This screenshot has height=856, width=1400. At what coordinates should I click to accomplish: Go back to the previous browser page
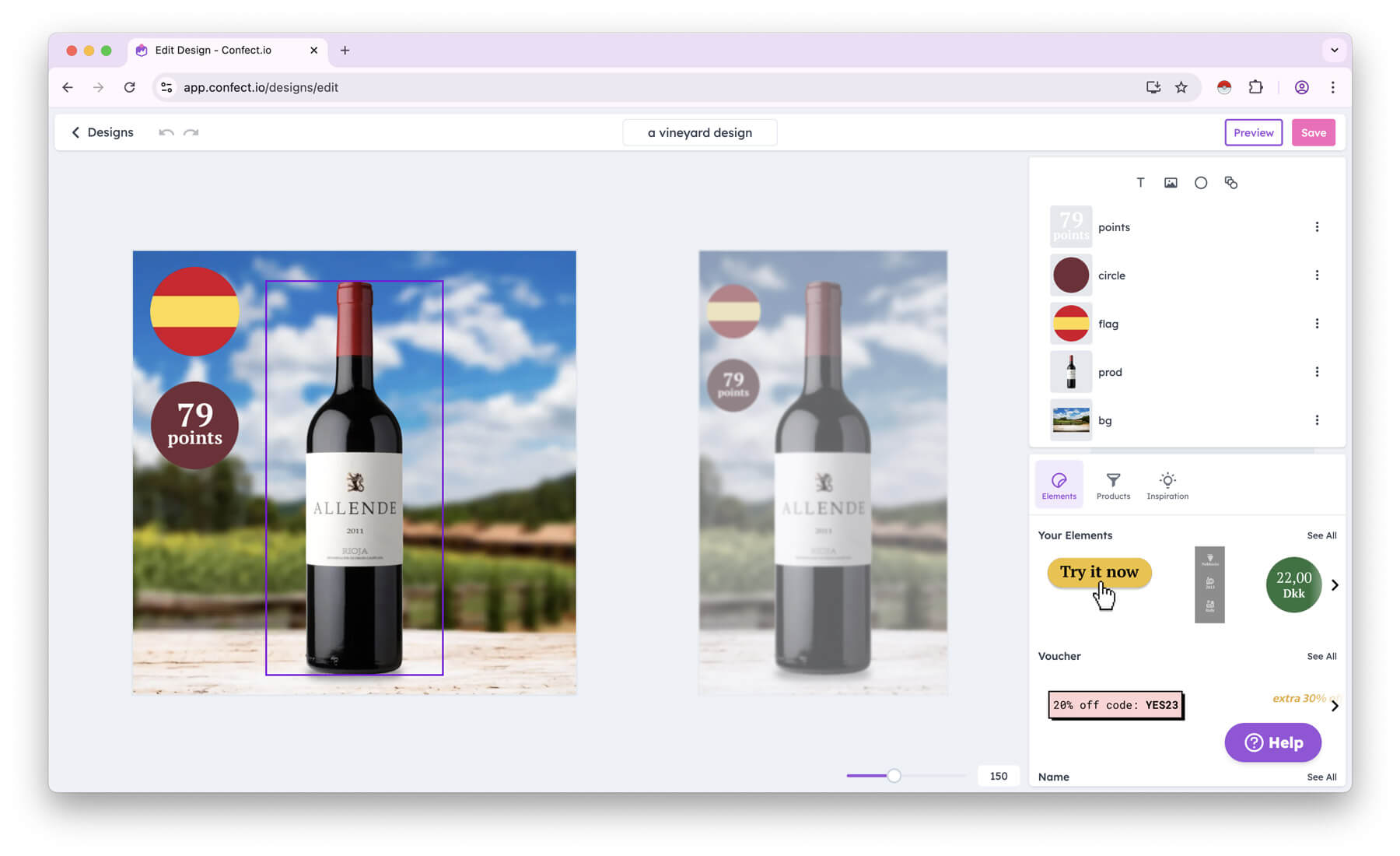68,87
